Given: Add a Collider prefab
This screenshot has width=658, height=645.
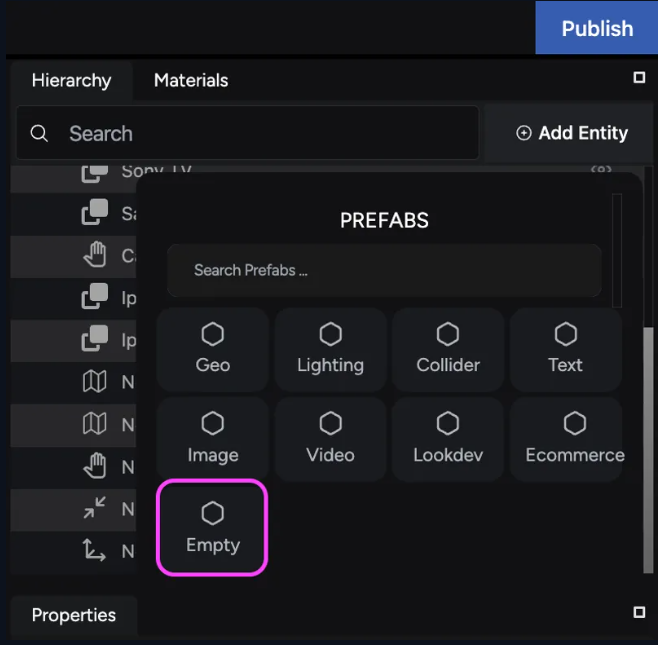Looking at the screenshot, I should point(448,350).
